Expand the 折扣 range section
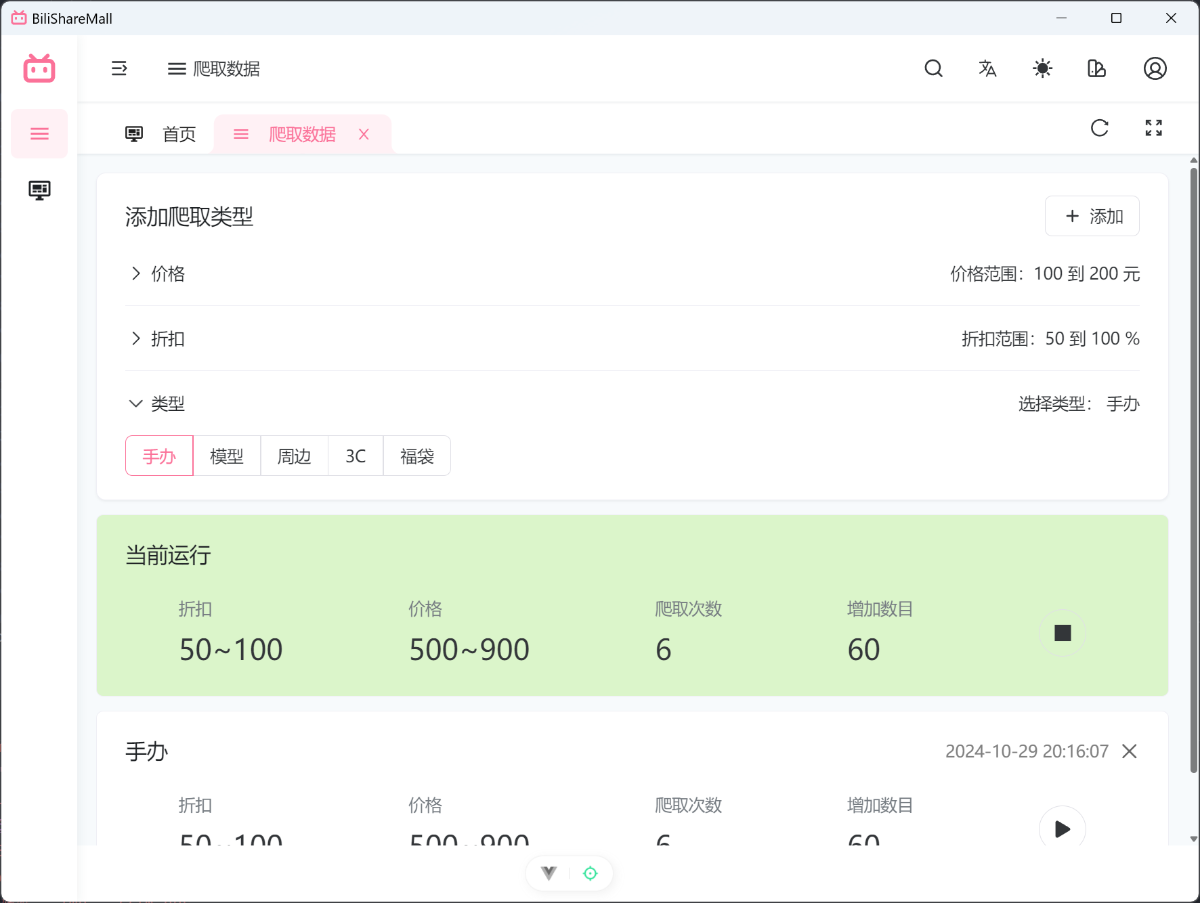Image resolution: width=1200 pixels, height=903 pixels. (x=158, y=339)
